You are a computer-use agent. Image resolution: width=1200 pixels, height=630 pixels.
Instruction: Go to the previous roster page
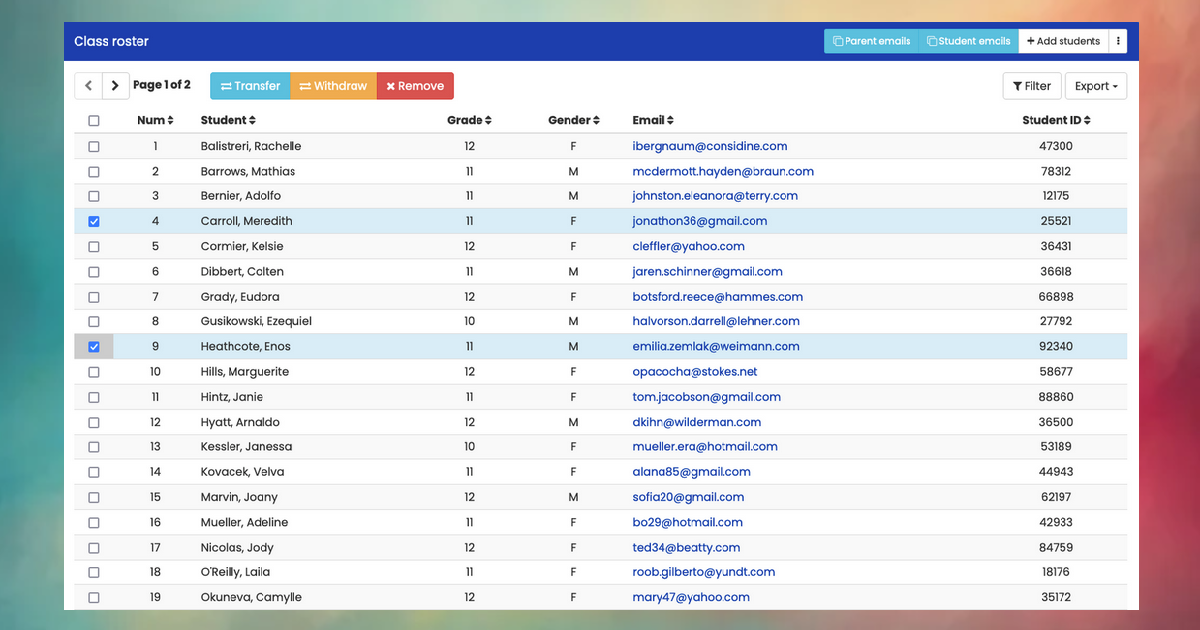pyautogui.click(x=88, y=86)
